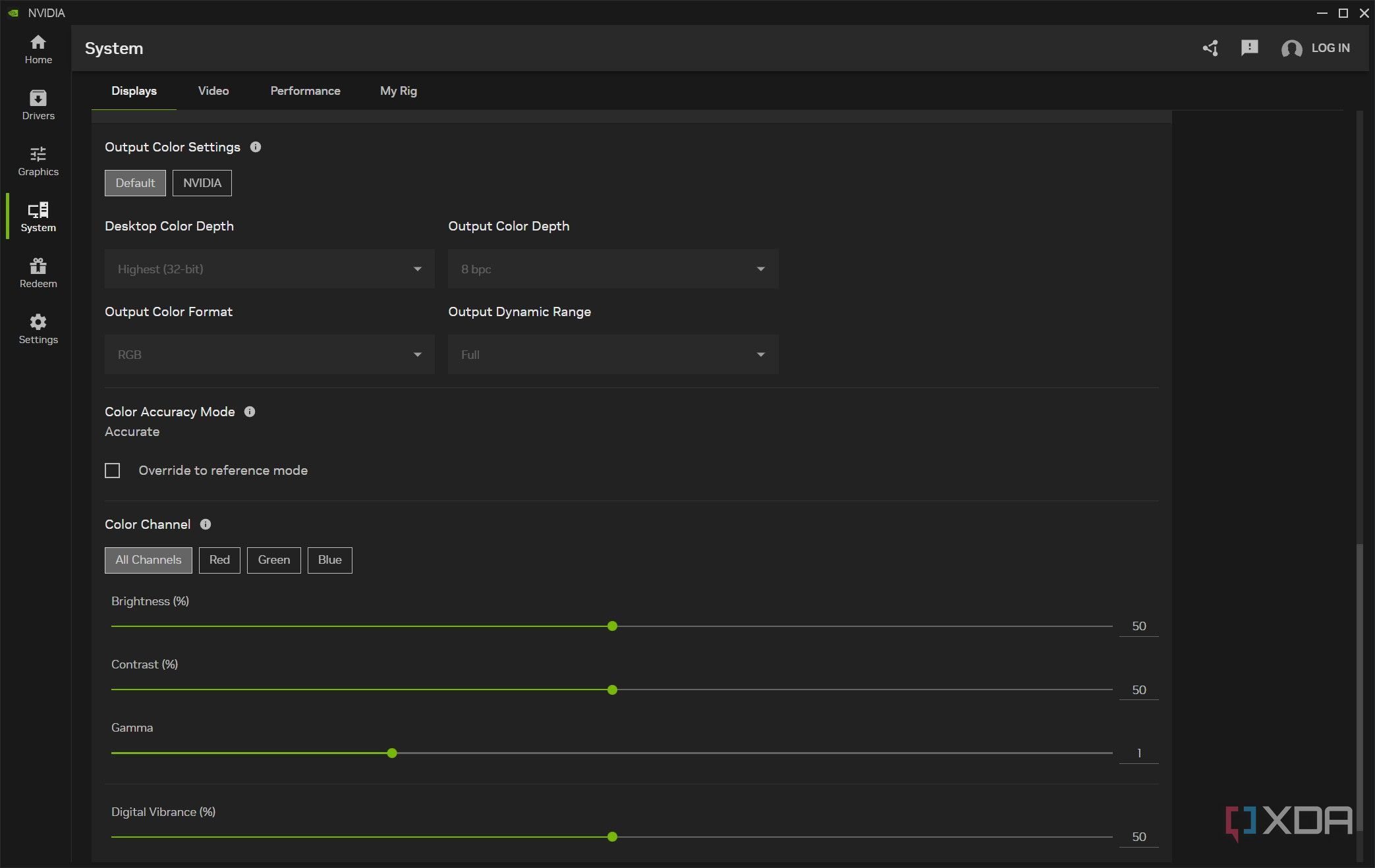1375x868 pixels.
Task: Click the Digital Vibrance value field
Action: point(1138,837)
